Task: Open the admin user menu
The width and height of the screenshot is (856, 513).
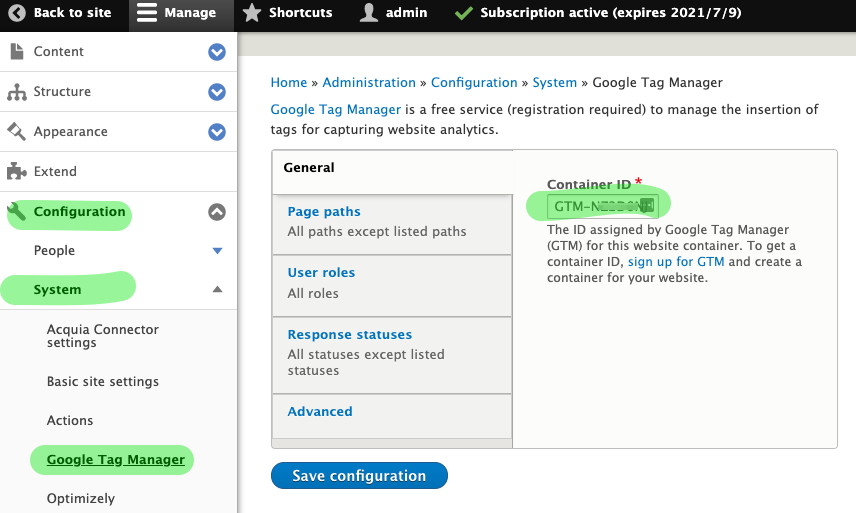Action: tap(394, 13)
